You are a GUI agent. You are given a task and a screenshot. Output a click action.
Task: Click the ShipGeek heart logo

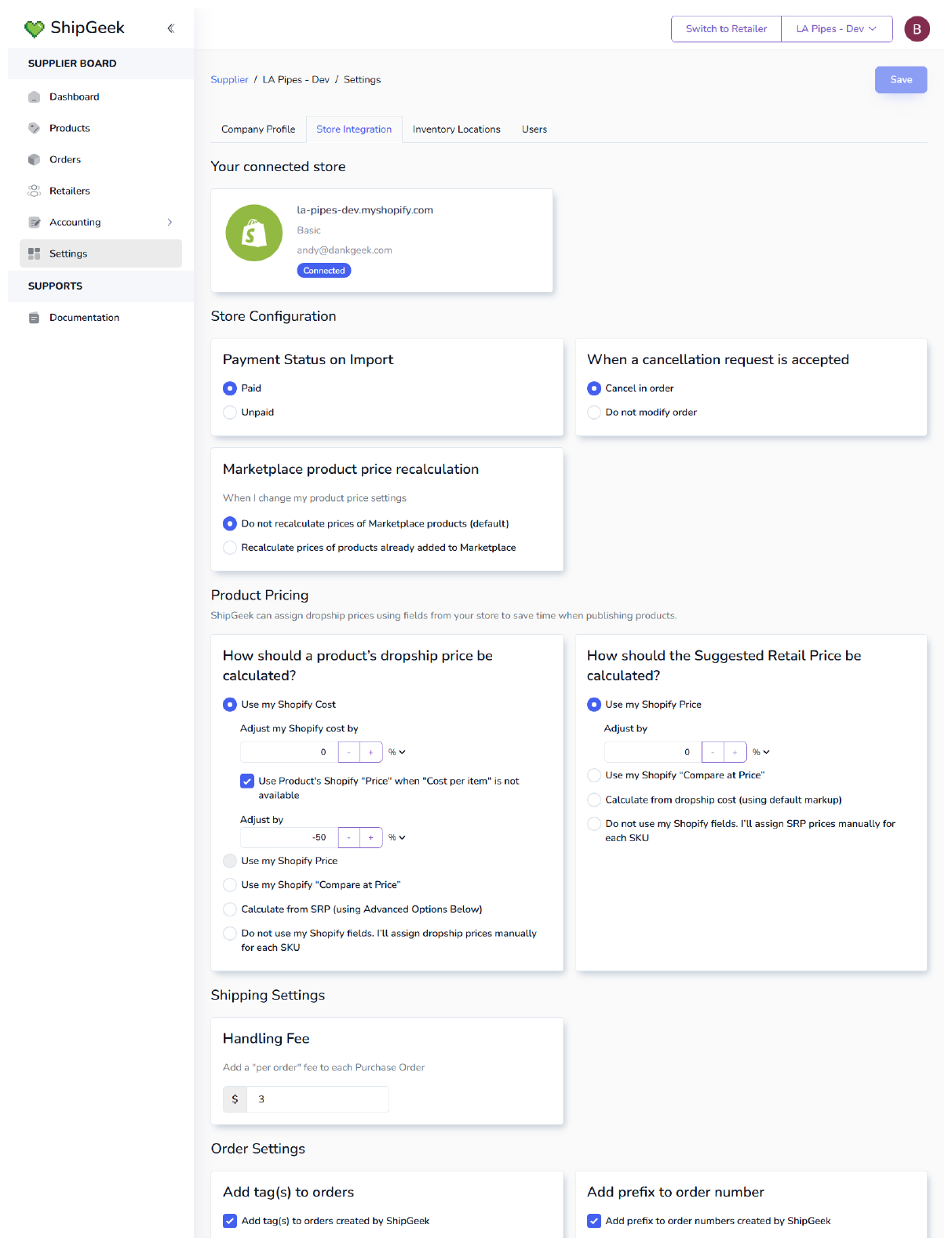point(34,29)
